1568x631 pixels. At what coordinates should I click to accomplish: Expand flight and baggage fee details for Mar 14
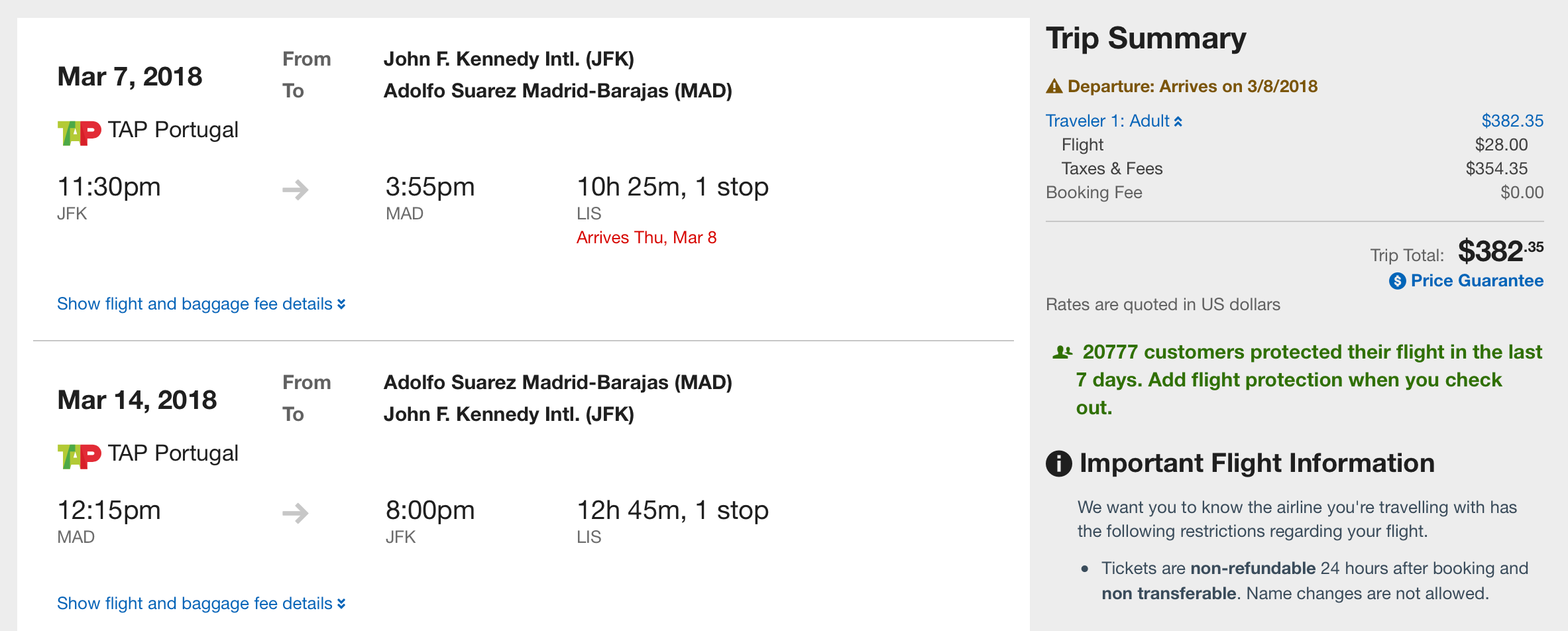tap(201, 604)
